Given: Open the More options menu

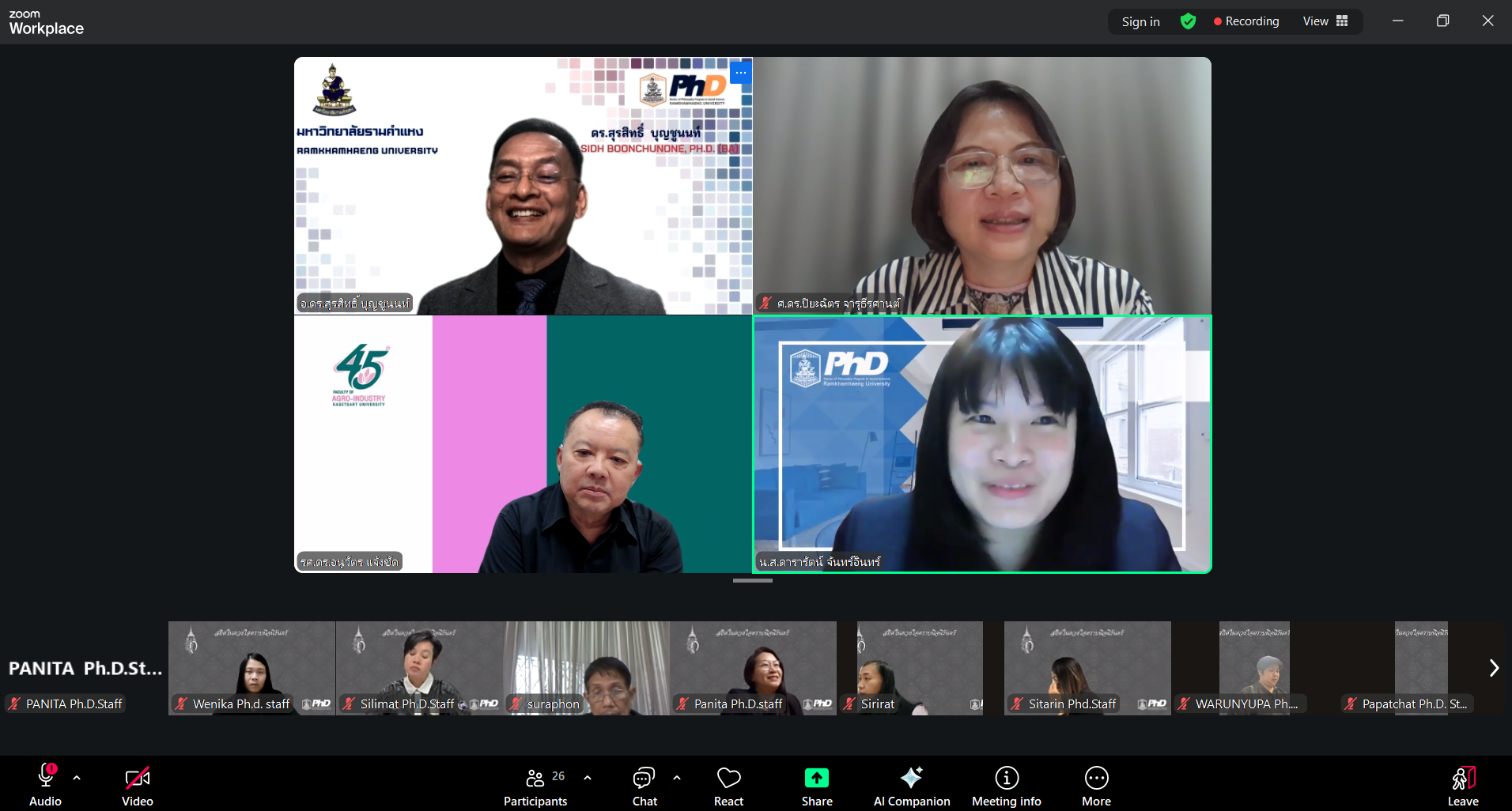Looking at the screenshot, I should point(1096,783).
